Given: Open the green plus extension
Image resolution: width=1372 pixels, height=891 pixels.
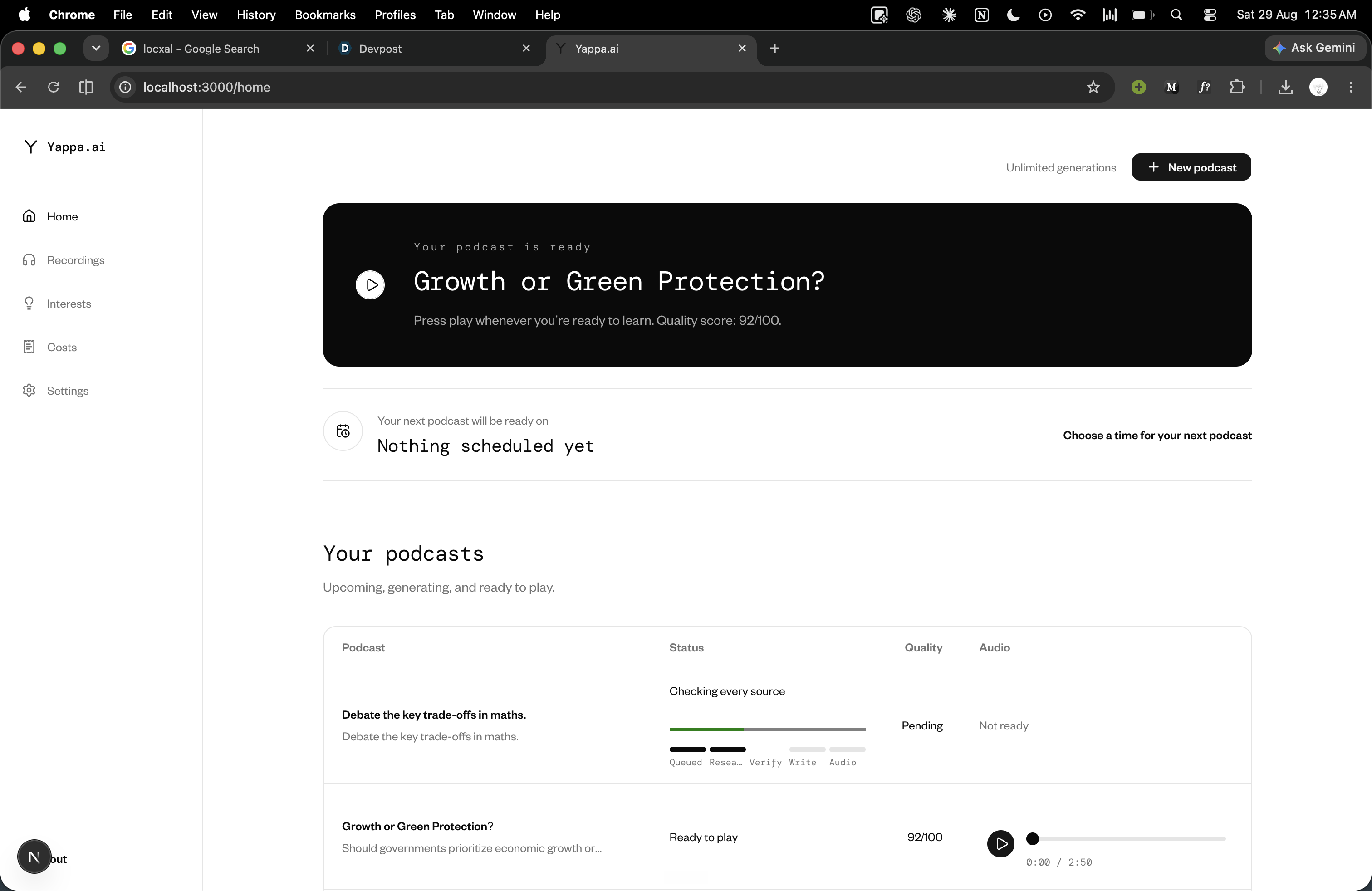Looking at the screenshot, I should tap(1138, 87).
